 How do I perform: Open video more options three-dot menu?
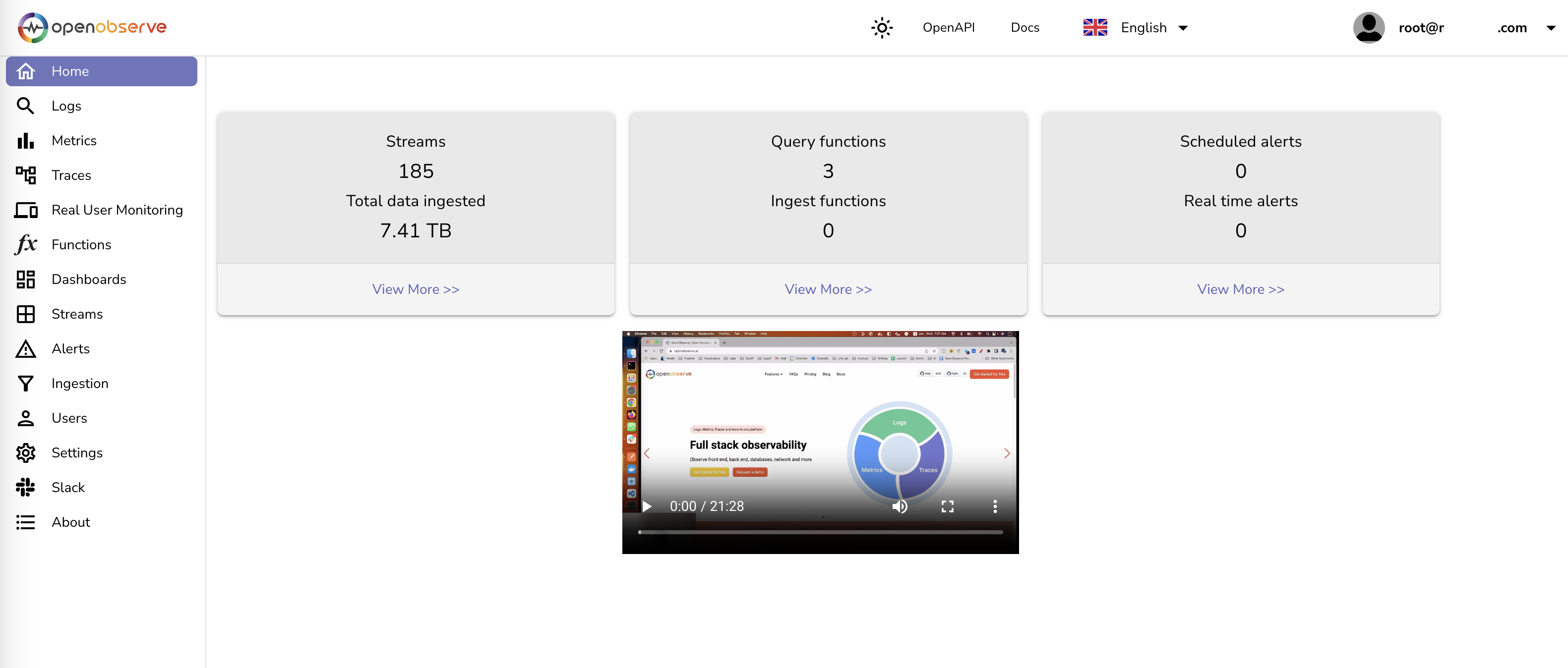995,506
